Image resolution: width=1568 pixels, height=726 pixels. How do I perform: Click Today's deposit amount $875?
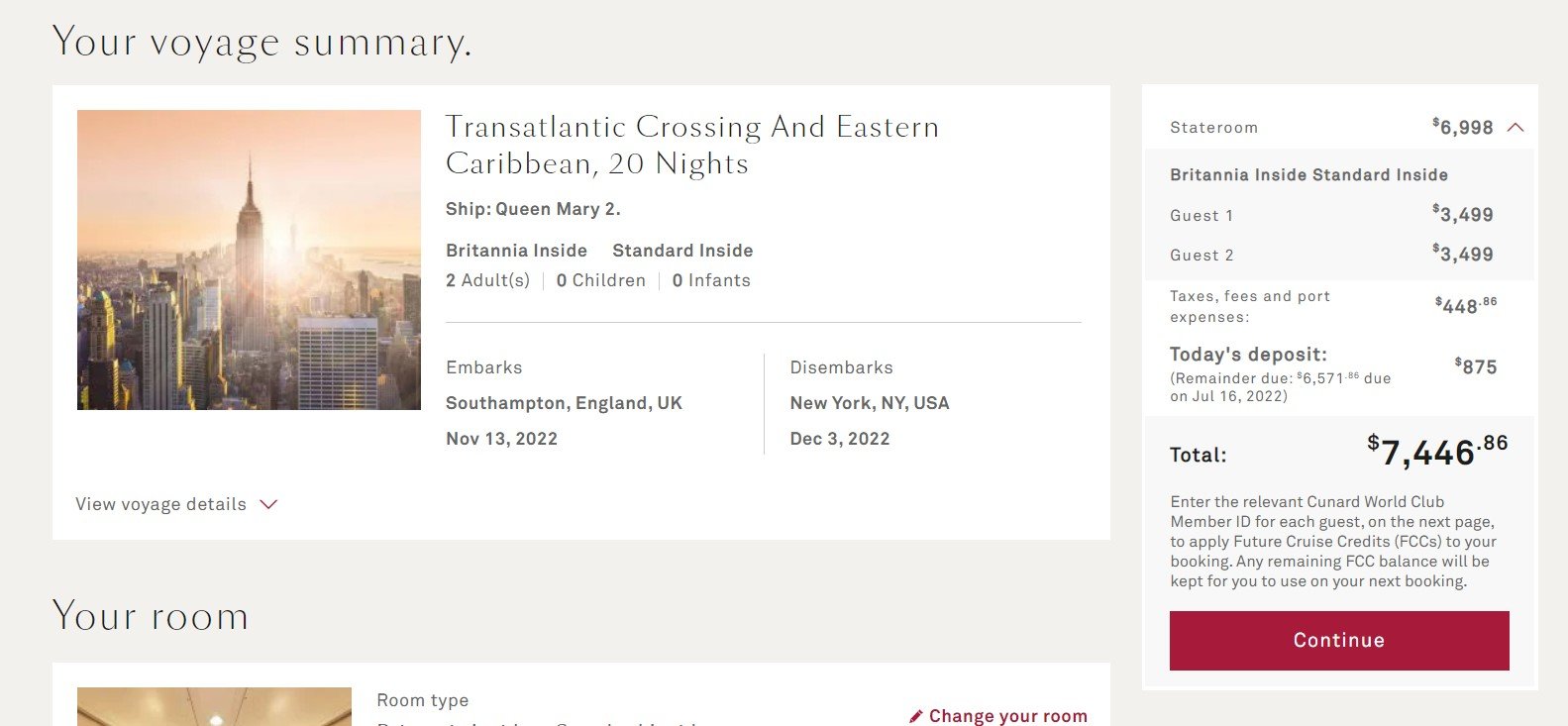point(1476,366)
